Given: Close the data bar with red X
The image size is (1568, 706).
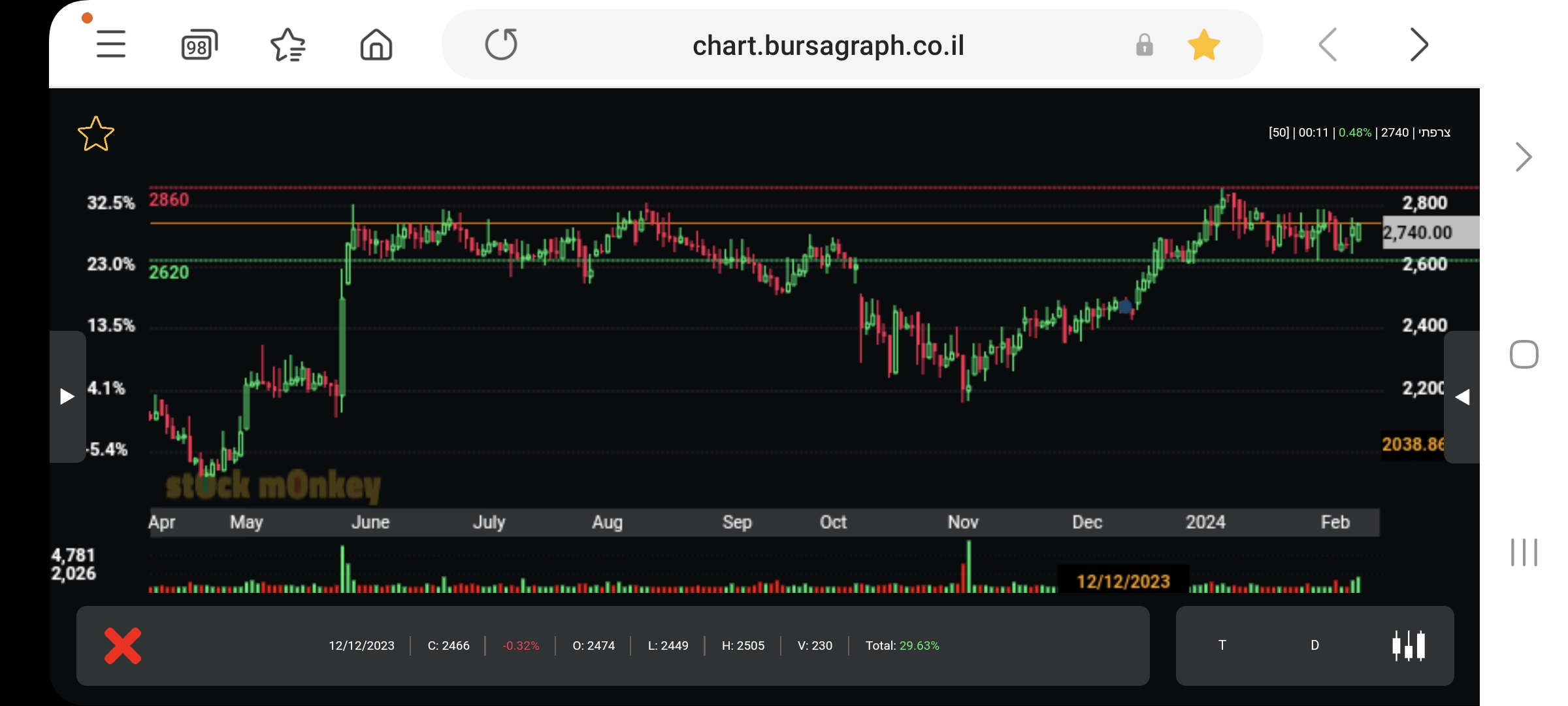Looking at the screenshot, I should [123, 646].
